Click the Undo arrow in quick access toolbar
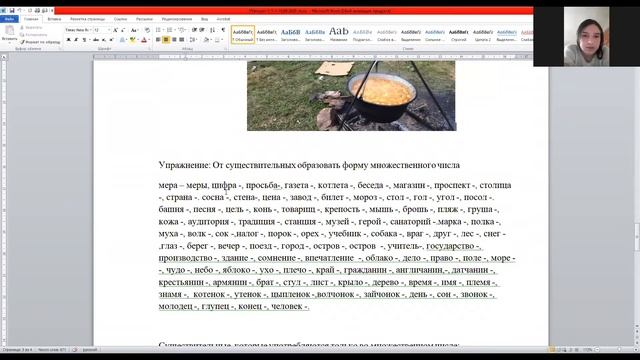This screenshot has height=360, width=640. pos(19,11)
